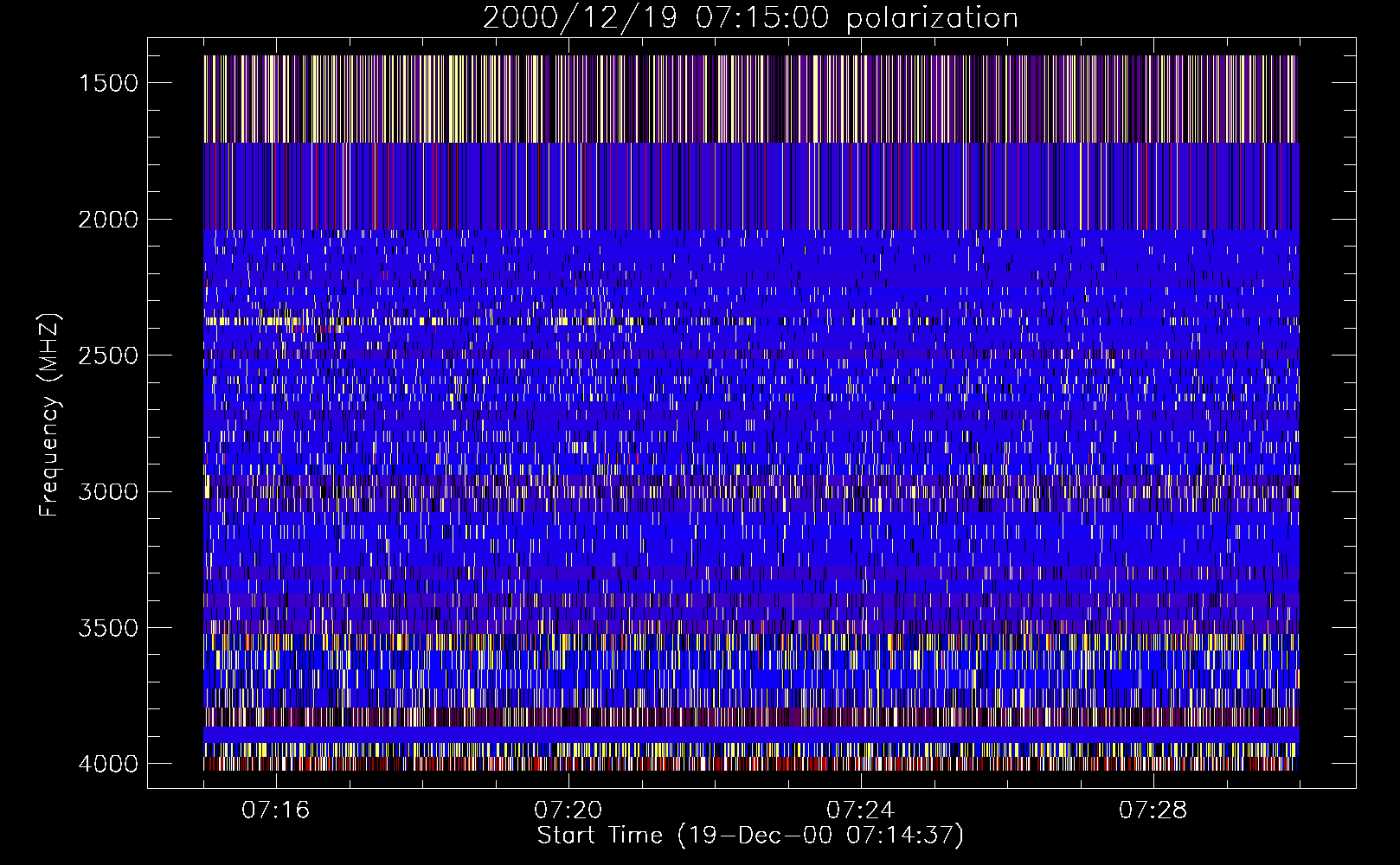Select the 3000 frequency axis label
The image size is (1400, 865).
tap(108, 492)
